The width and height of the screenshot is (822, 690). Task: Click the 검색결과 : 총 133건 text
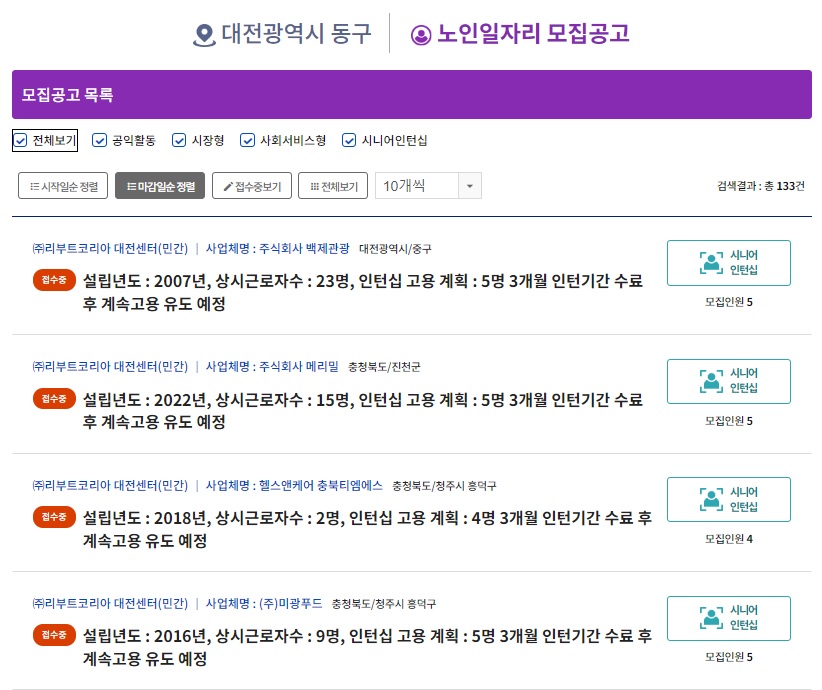coord(761,186)
